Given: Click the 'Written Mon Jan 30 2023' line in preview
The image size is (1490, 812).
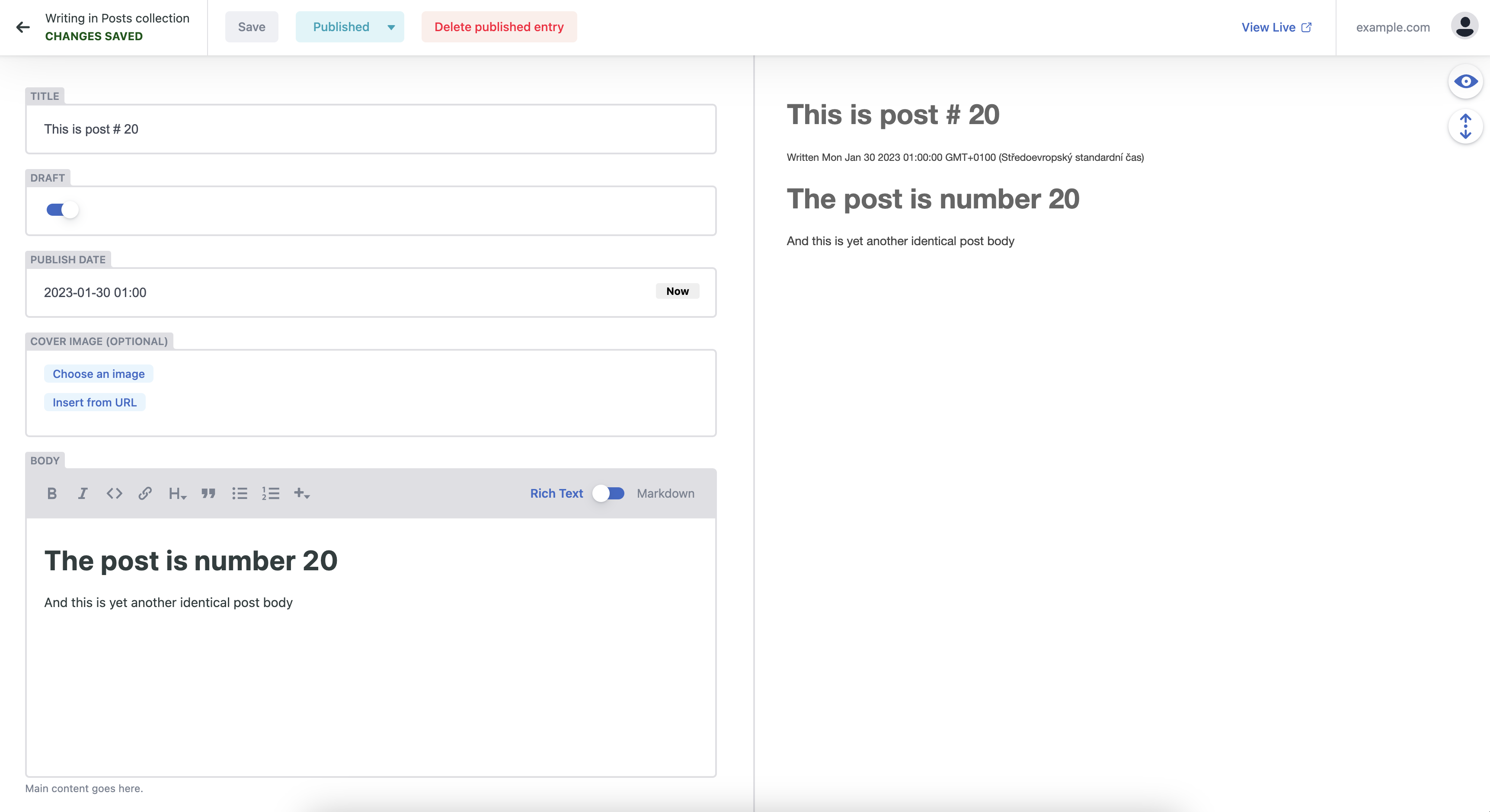Looking at the screenshot, I should 965,157.
